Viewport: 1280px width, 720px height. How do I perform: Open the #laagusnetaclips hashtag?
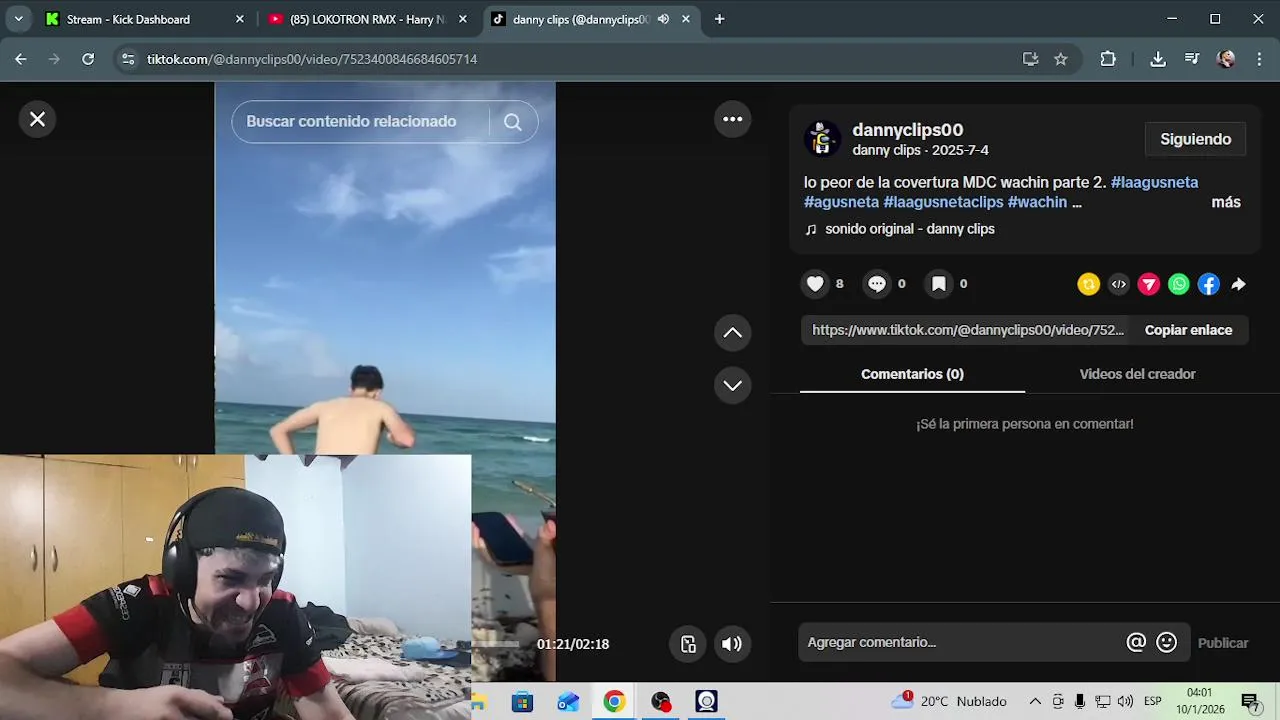[x=943, y=202]
